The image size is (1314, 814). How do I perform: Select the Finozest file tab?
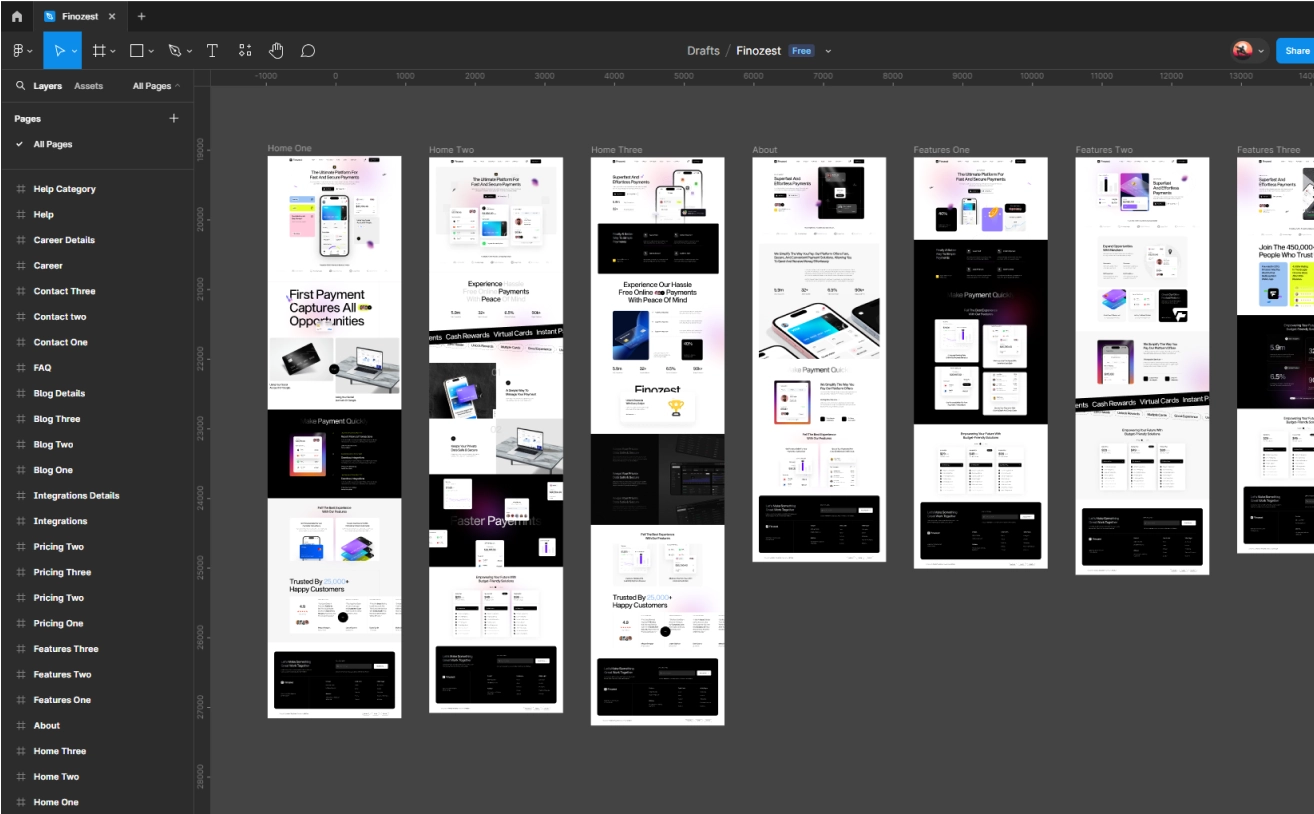(x=80, y=17)
